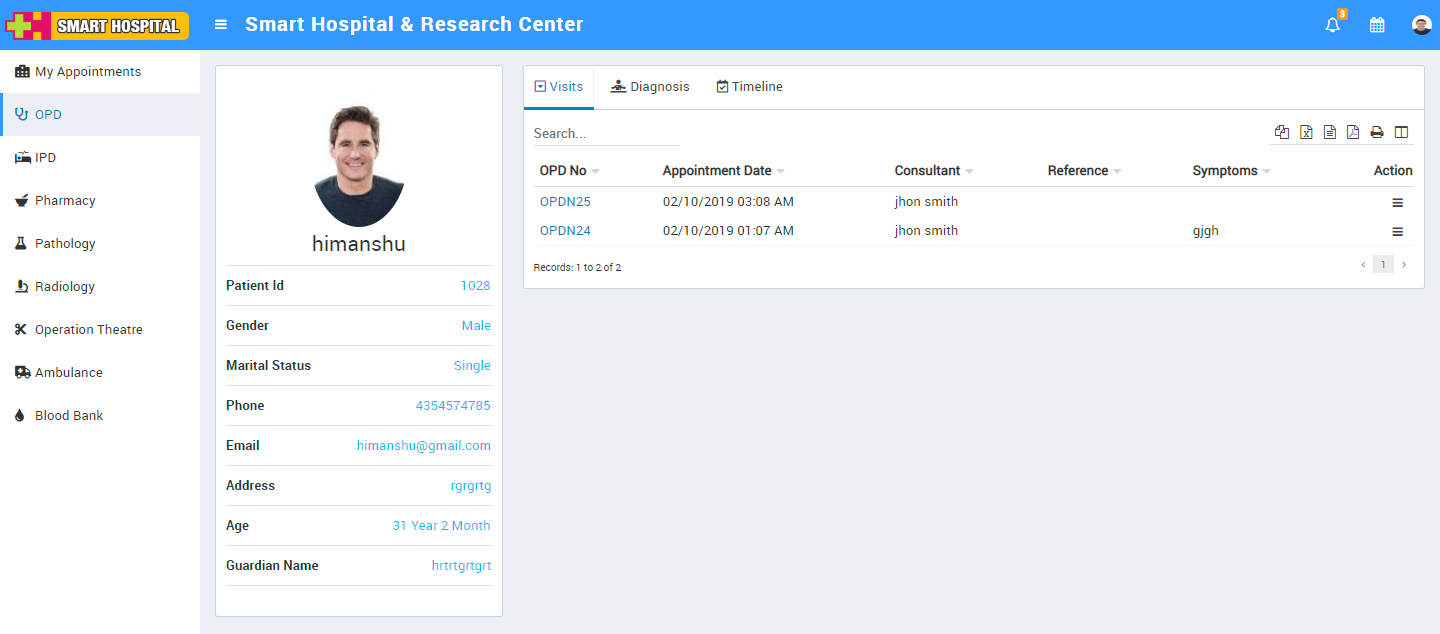Click the visits Search field
The image size is (1440, 634).
click(606, 133)
